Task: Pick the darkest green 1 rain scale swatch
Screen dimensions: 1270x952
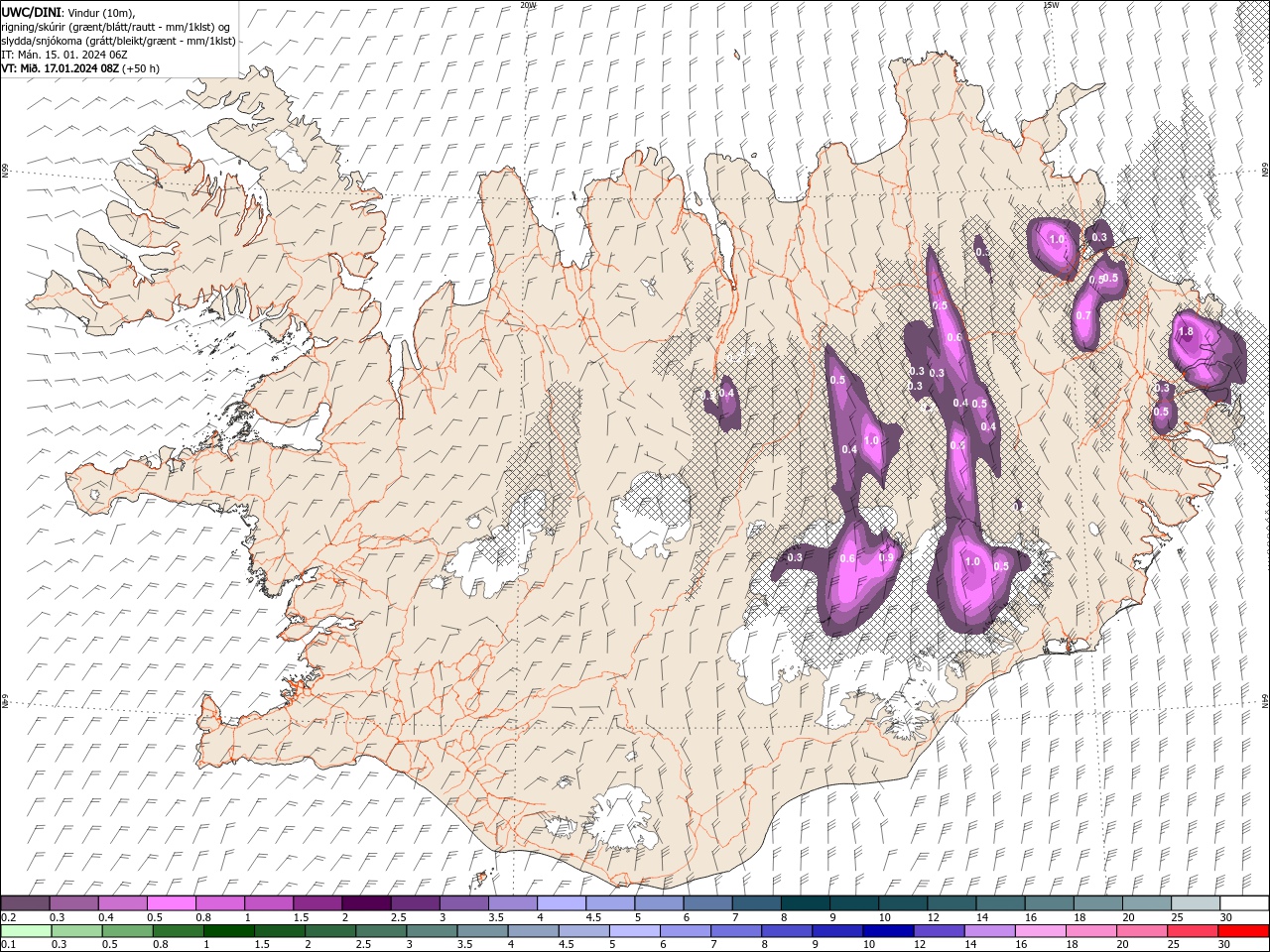Action: [228, 931]
